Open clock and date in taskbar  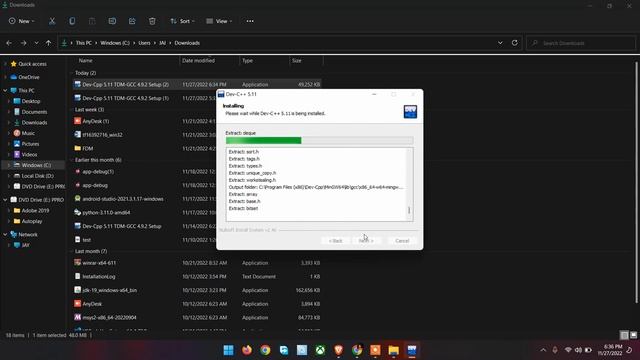(610, 350)
